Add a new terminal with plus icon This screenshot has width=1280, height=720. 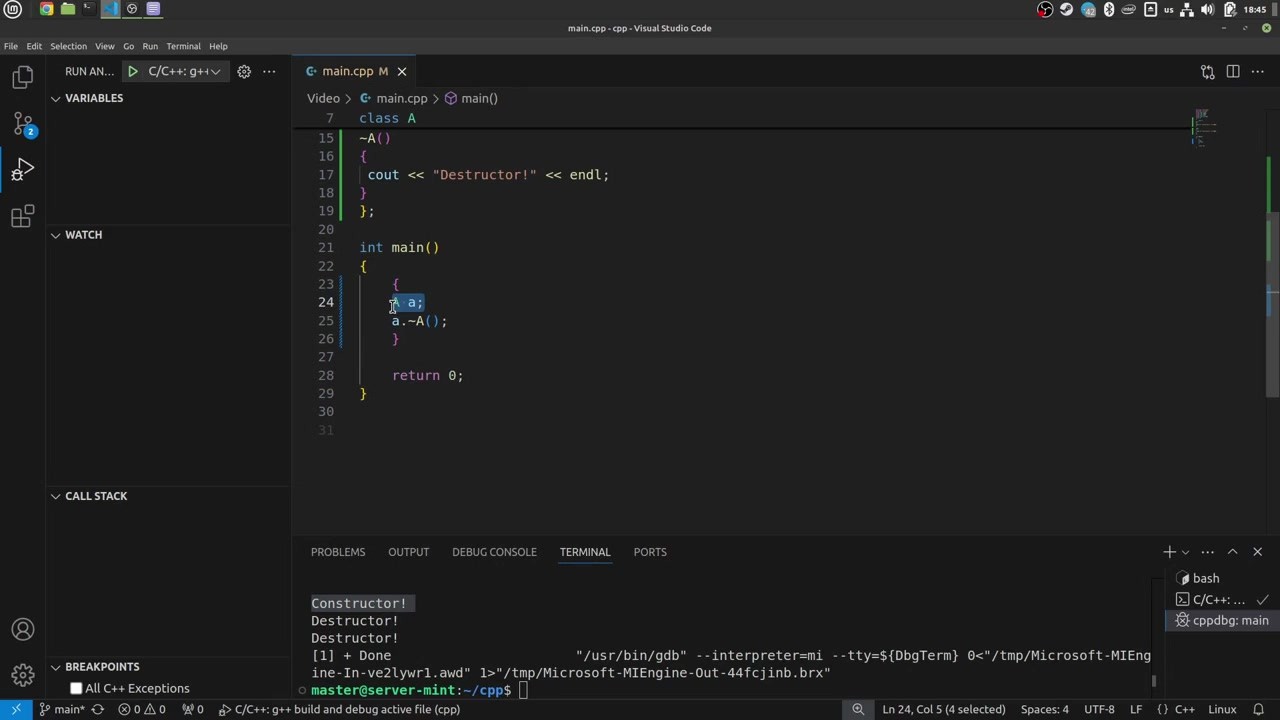(x=1168, y=552)
